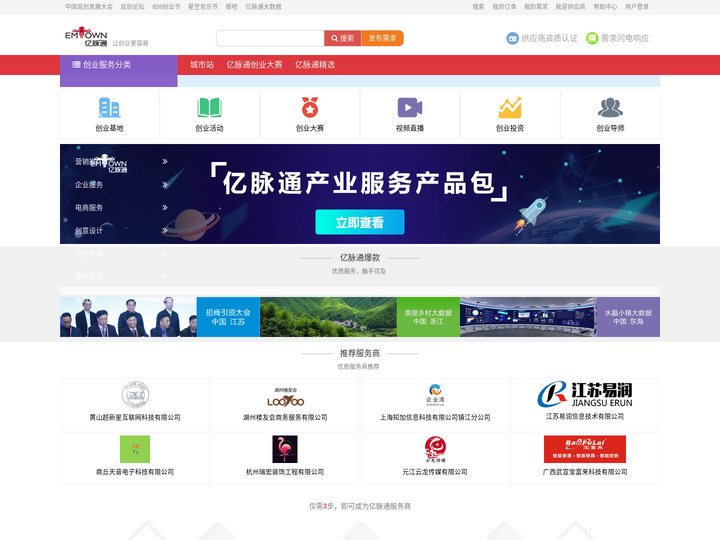
Task: Select 城市站 in the red navigation bar
Action: pyautogui.click(x=202, y=65)
